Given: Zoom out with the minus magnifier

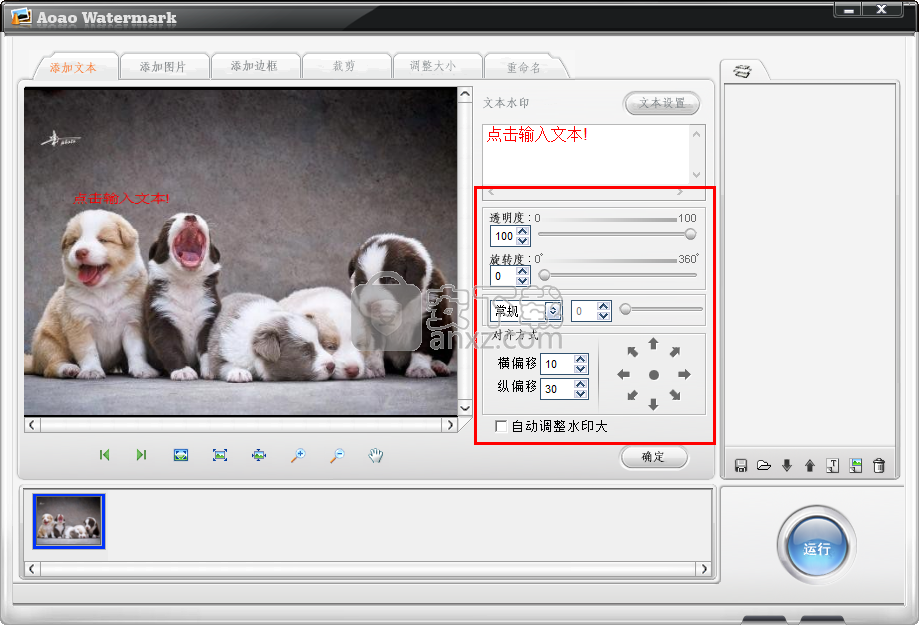Looking at the screenshot, I should pos(337,455).
